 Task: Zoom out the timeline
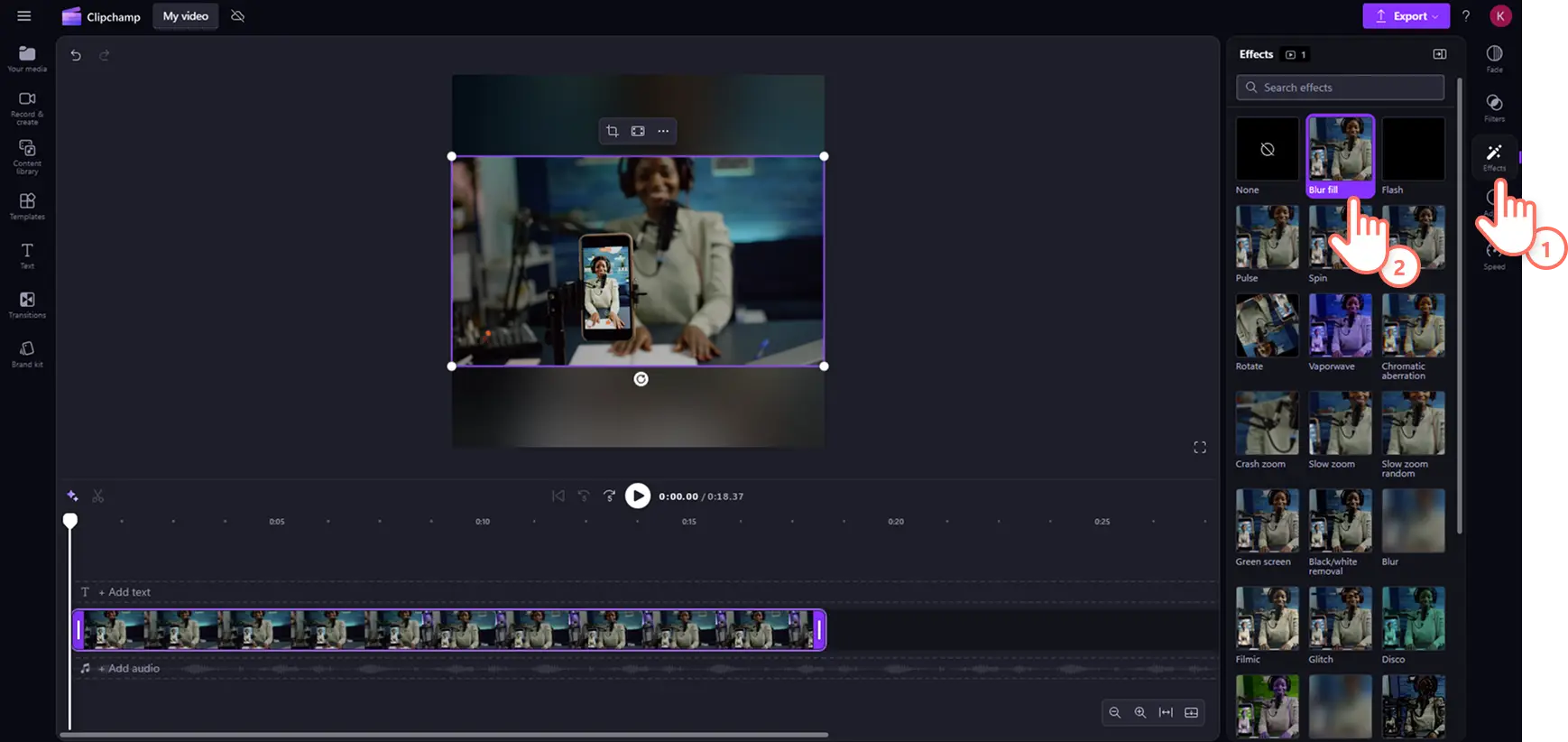point(1115,712)
